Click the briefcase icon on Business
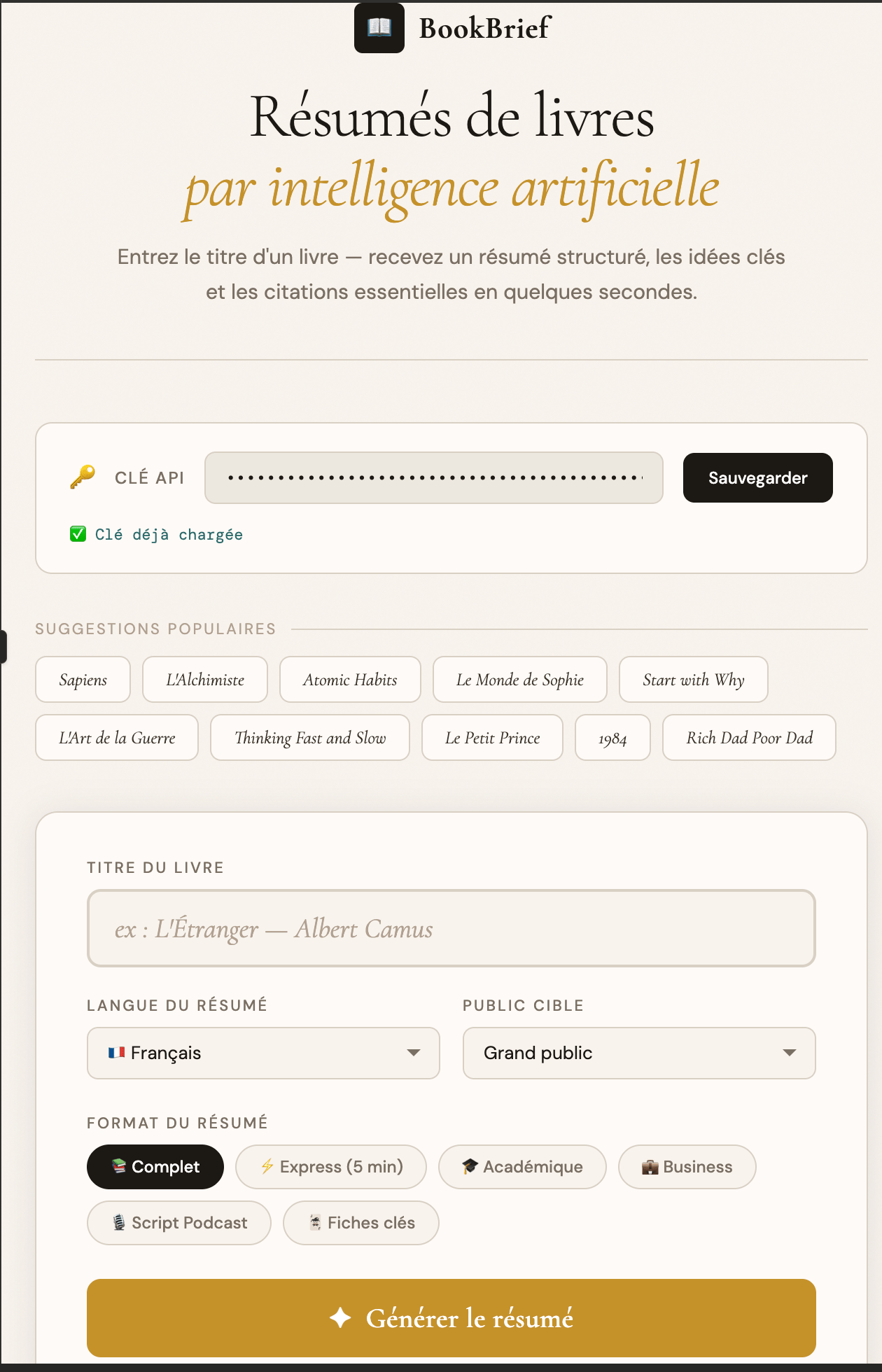Screen dimensions: 882x1372 click(650, 1167)
